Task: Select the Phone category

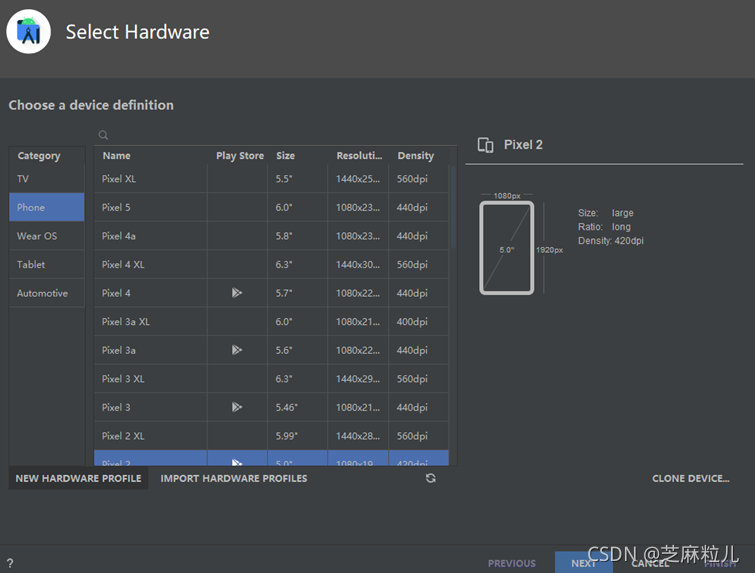Action: (x=47, y=208)
